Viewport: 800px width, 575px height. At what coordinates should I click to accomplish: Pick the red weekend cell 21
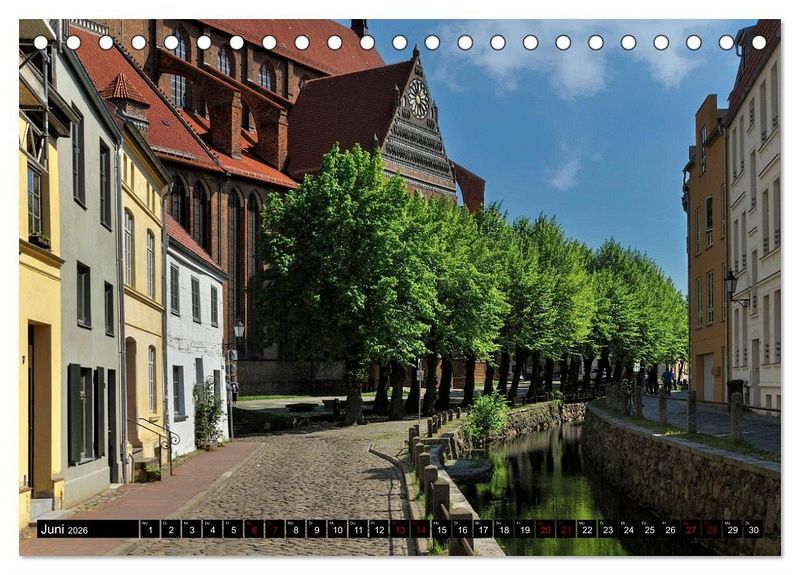[x=566, y=529]
